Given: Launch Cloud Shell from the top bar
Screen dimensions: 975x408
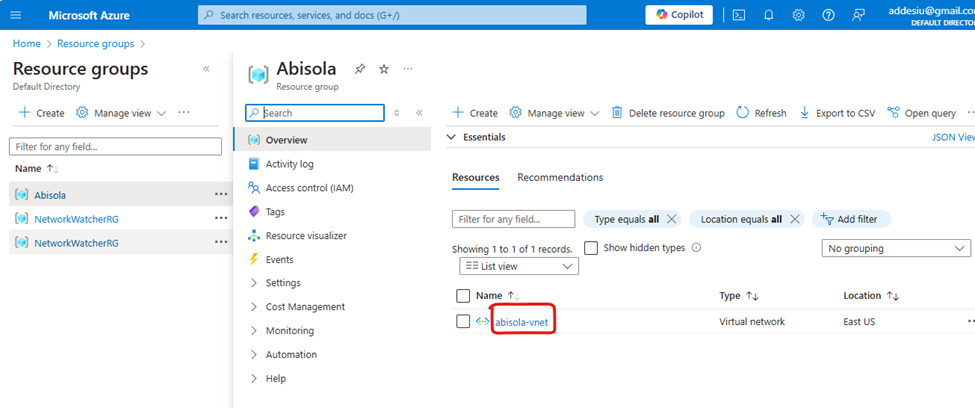Looking at the screenshot, I should pos(739,15).
